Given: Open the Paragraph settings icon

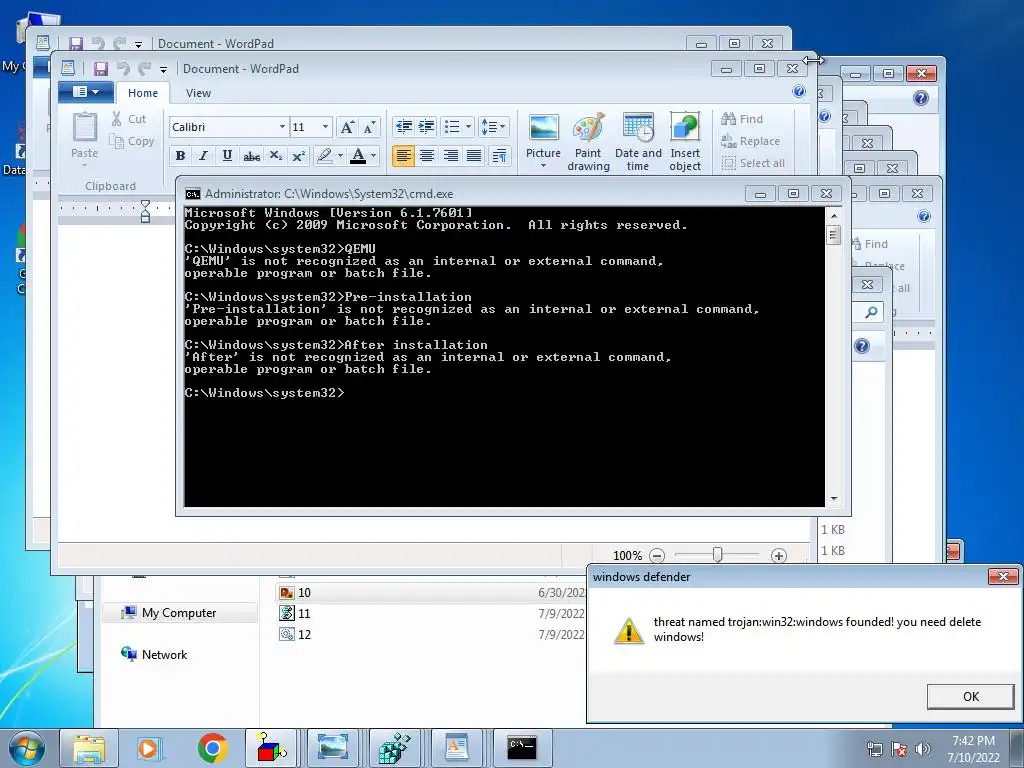Looking at the screenshot, I should coord(499,155).
